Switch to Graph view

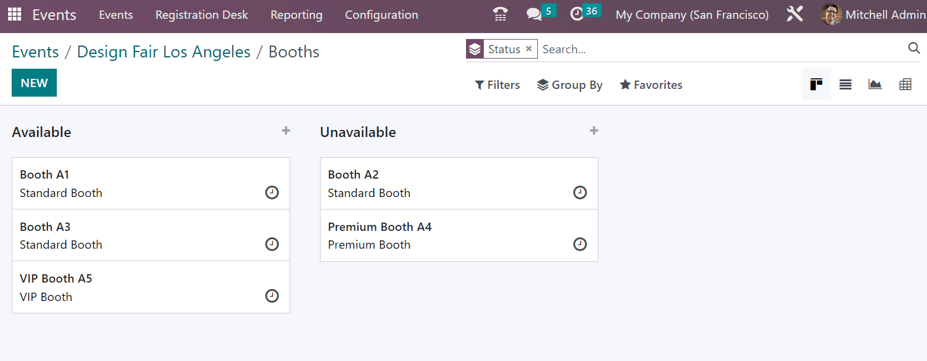point(875,84)
